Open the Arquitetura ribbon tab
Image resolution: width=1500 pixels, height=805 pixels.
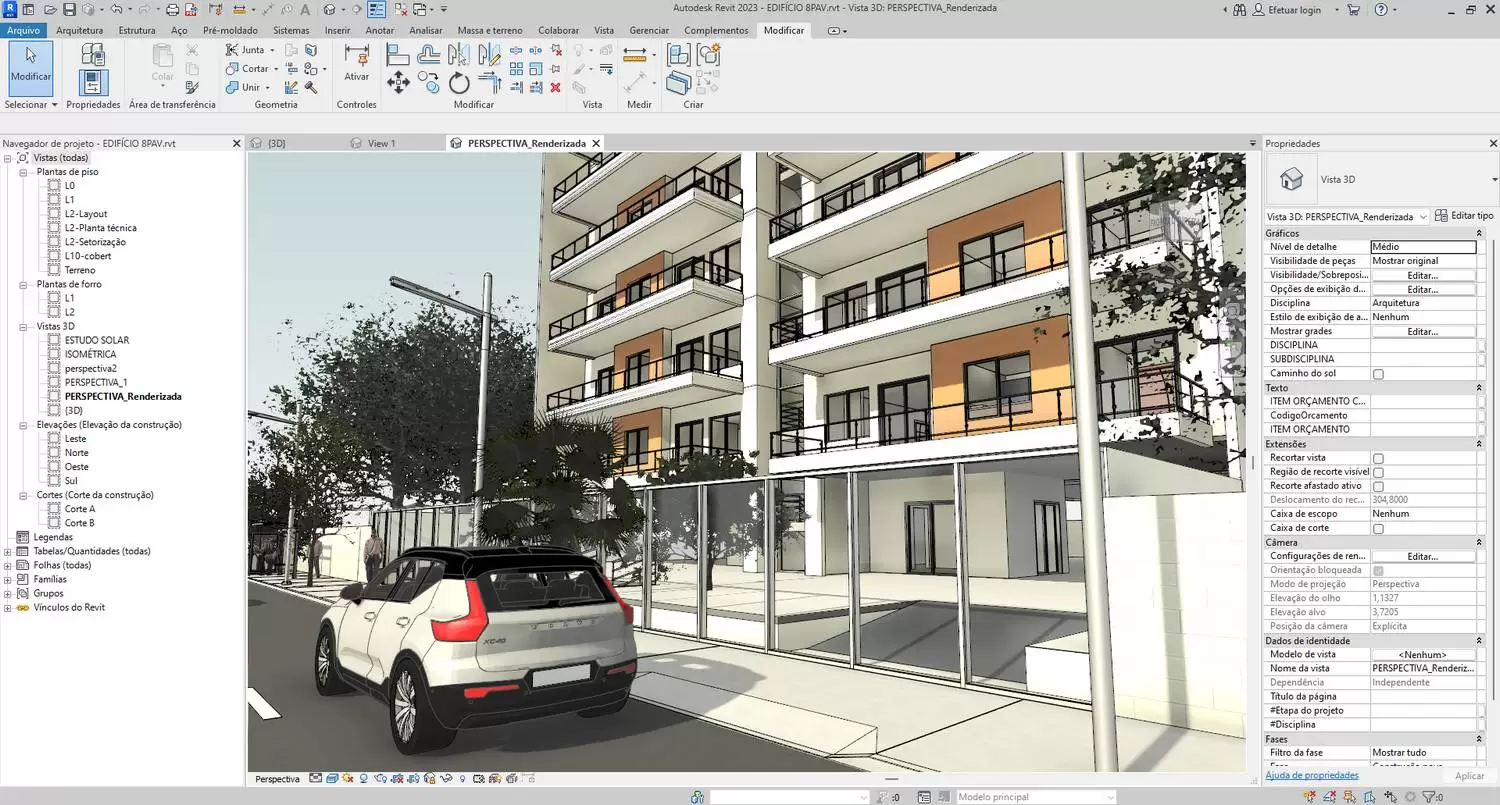tap(79, 30)
